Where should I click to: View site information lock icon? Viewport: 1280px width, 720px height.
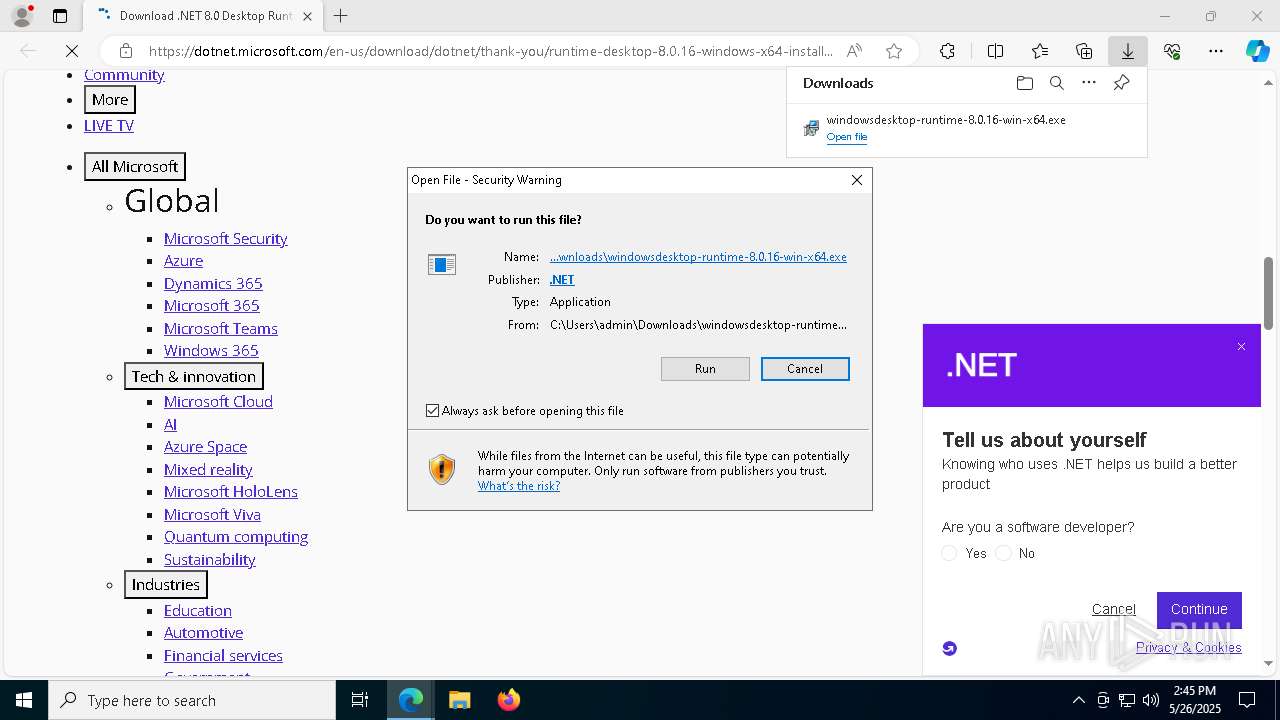(126, 51)
